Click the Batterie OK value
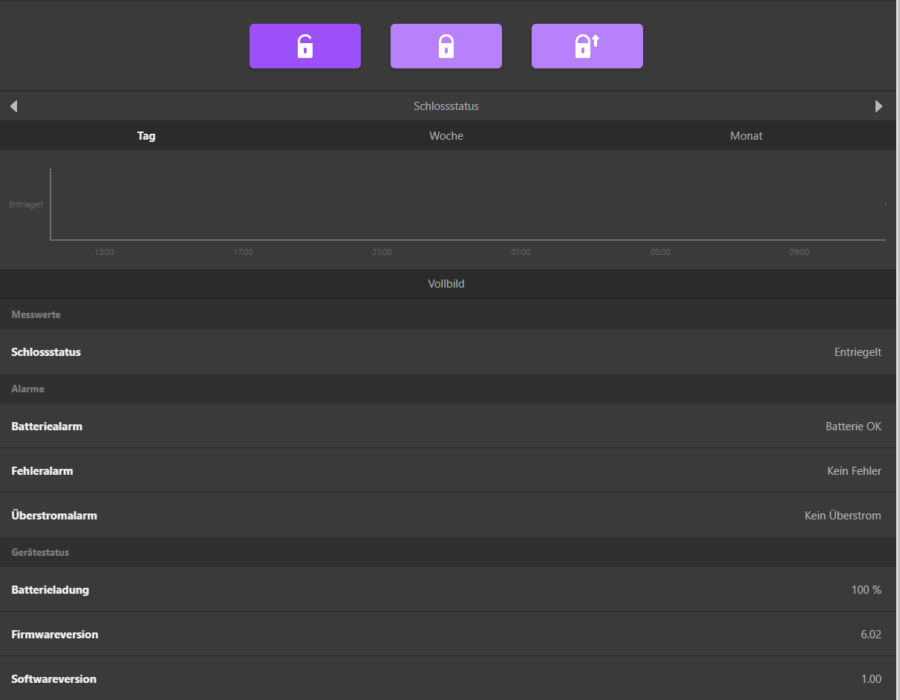The image size is (900, 700). 853,426
